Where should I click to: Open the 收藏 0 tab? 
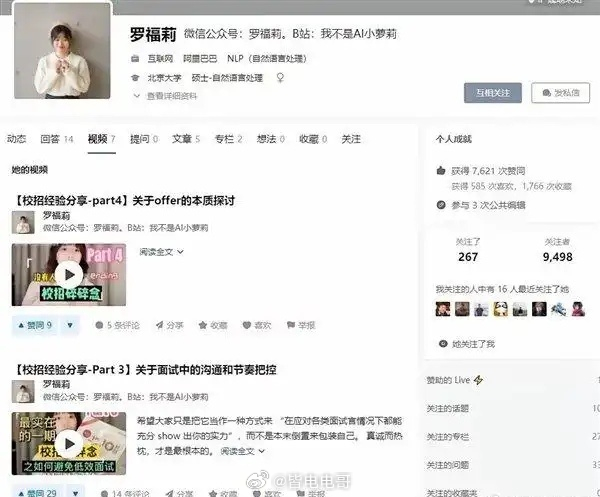pyautogui.click(x=313, y=139)
